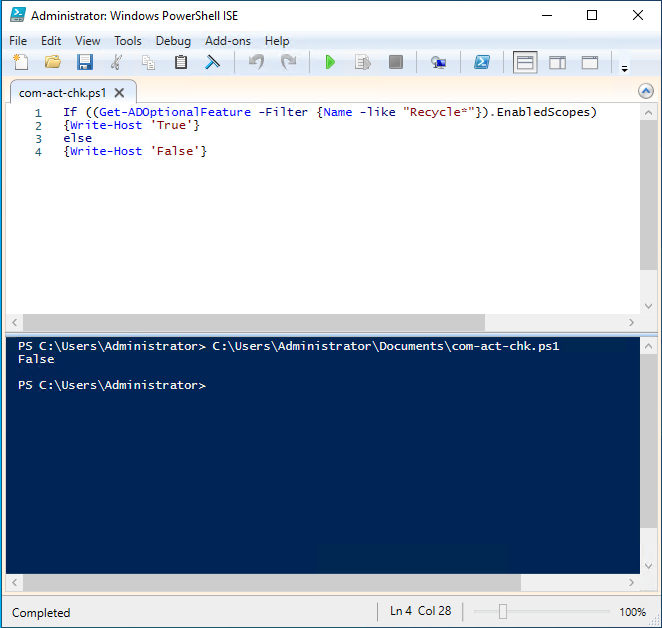The height and width of the screenshot is (628, 662).
Task: Open the Debug menu
Action: point(173,41)
